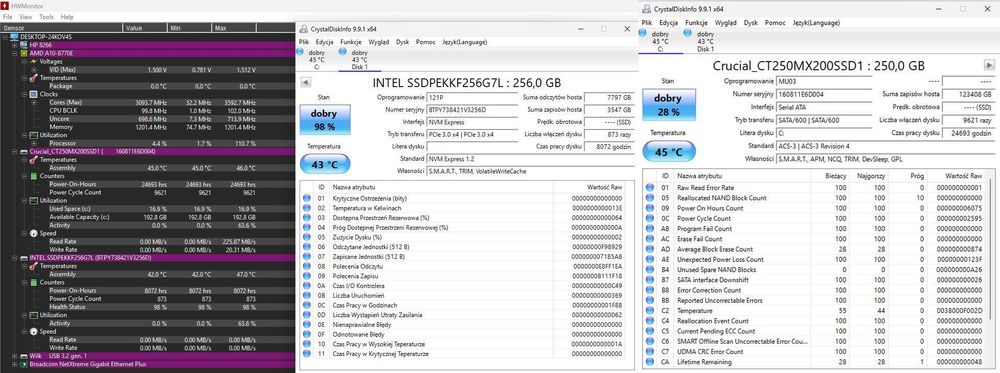This screenshot has width=1000, height=373.
Task: Click the Voltages lightning icon under AMD A10-8770E
Action: point(34,61)
